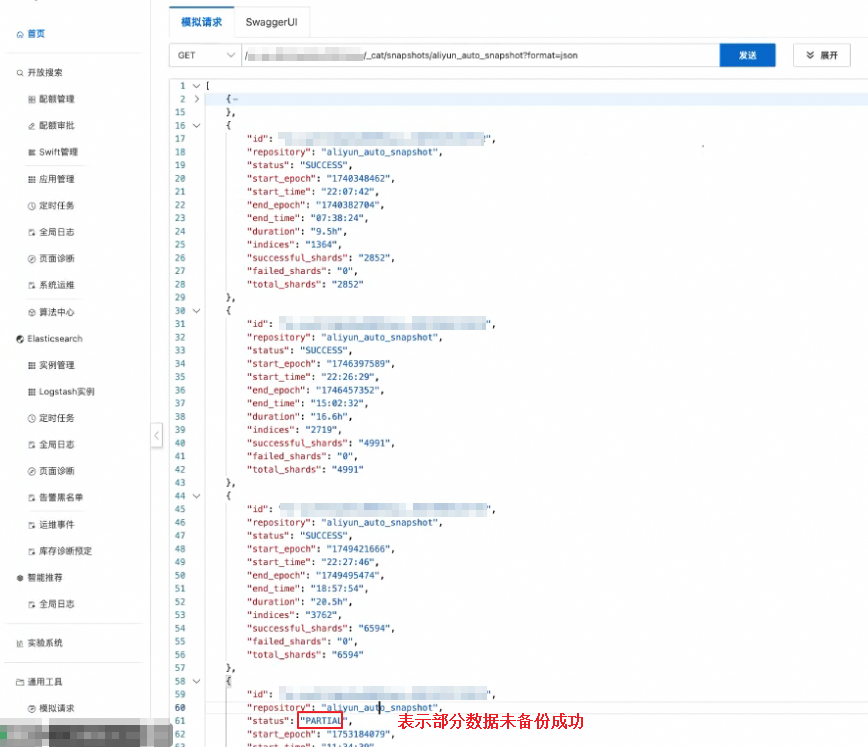Click the edit icon beside 配额审批
The height and width of the screenshot is (747, 868).
(x=32, y=126)
